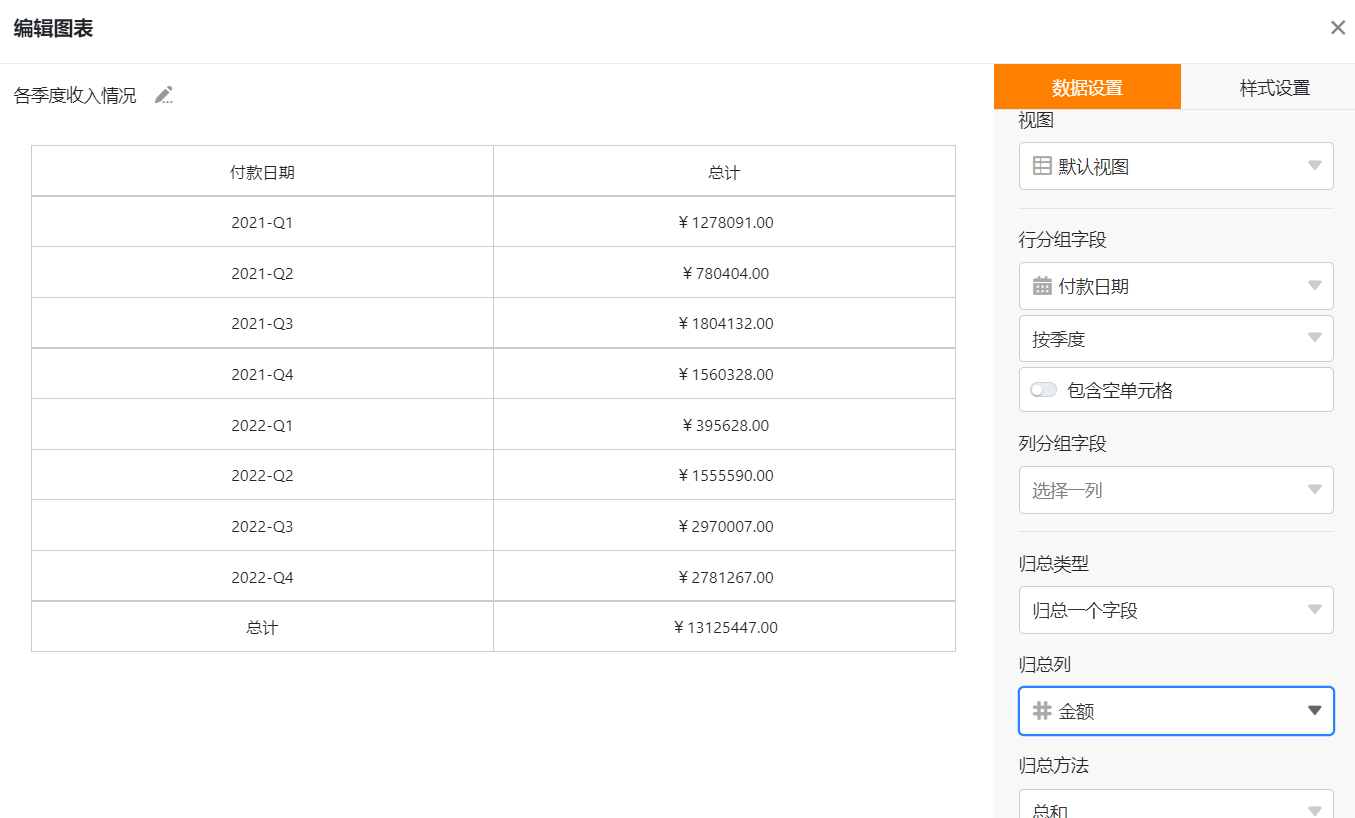Image resolution: width=1355 pixels, height=818 pixels.
Task: Open the 金额 summary column dropdown
Action: coord(1175,711)
